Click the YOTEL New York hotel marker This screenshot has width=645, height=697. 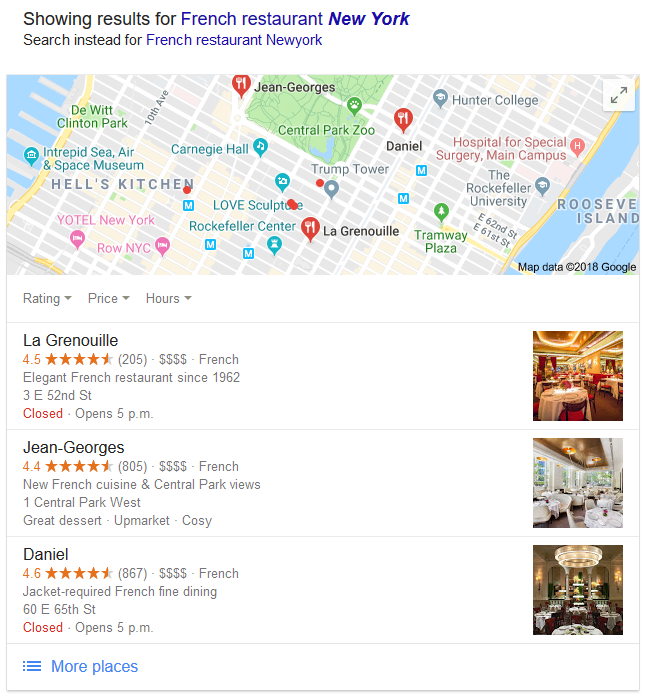77,239
